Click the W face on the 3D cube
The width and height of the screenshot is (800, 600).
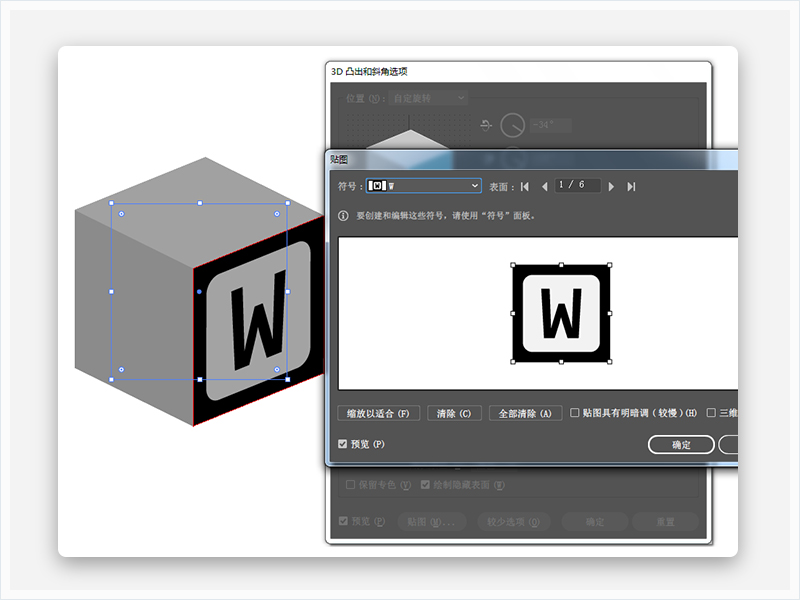[257, 320]
